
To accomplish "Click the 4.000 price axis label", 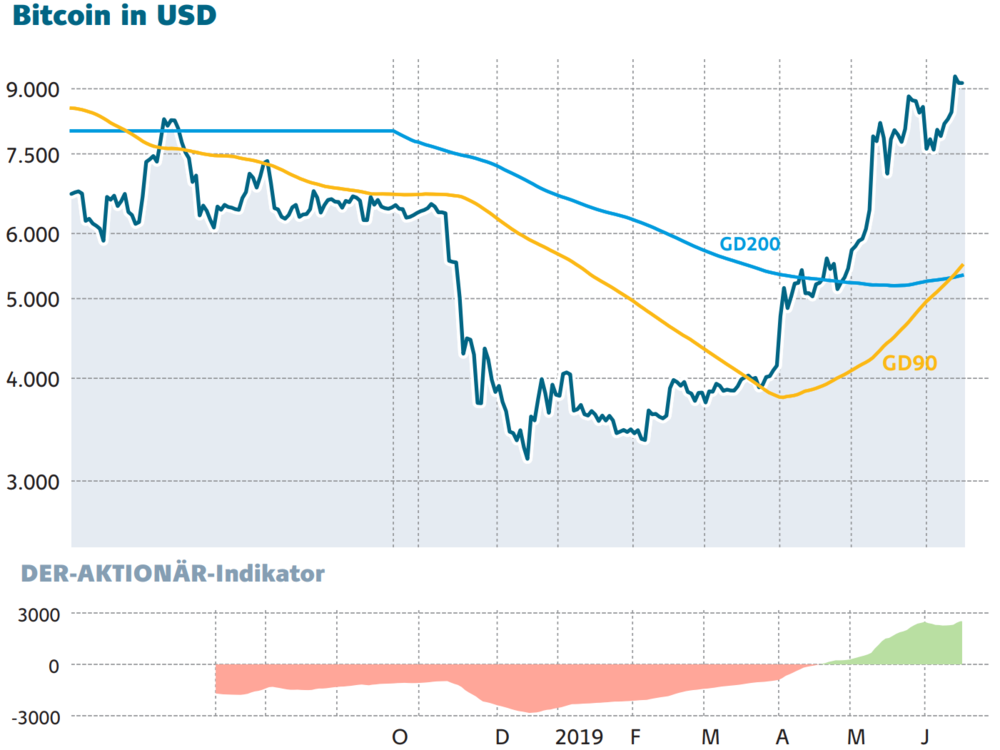I will point(33,379).
